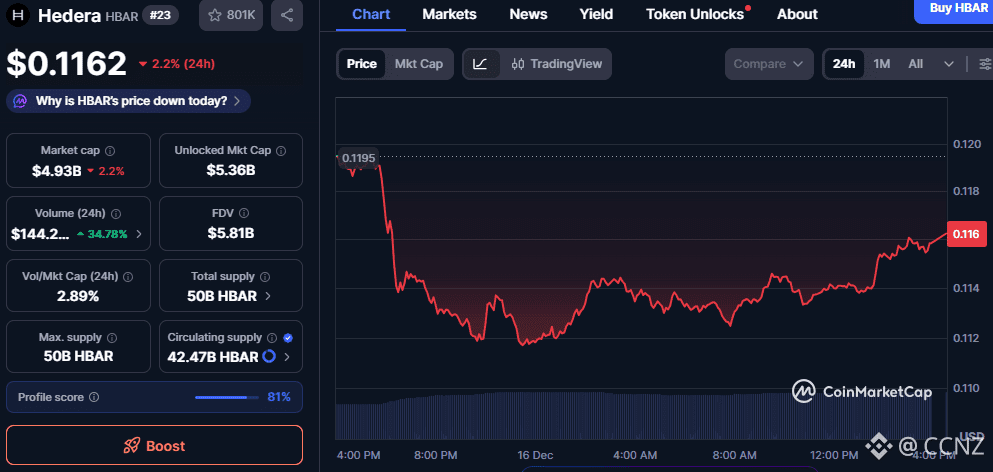The width and height of the screenshot is (993, 472).
Task: Expand Circulating supply details chevron
Action: [287, 357]
